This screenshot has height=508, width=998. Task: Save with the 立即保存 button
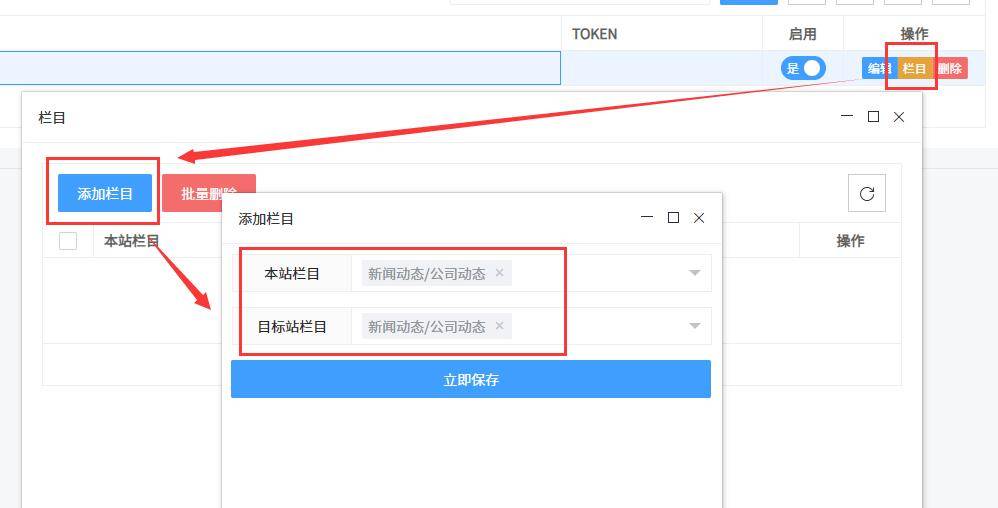click(471, 379)
